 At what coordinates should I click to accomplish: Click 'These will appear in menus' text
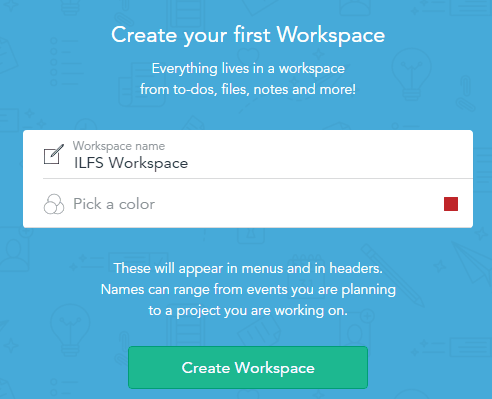[x=248, y=268]
